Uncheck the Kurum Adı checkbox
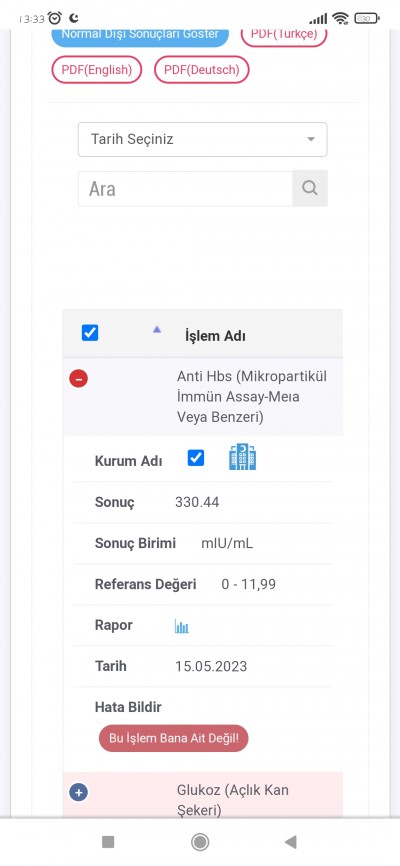Viewport: 400px width, 866px height. (196, 457)
